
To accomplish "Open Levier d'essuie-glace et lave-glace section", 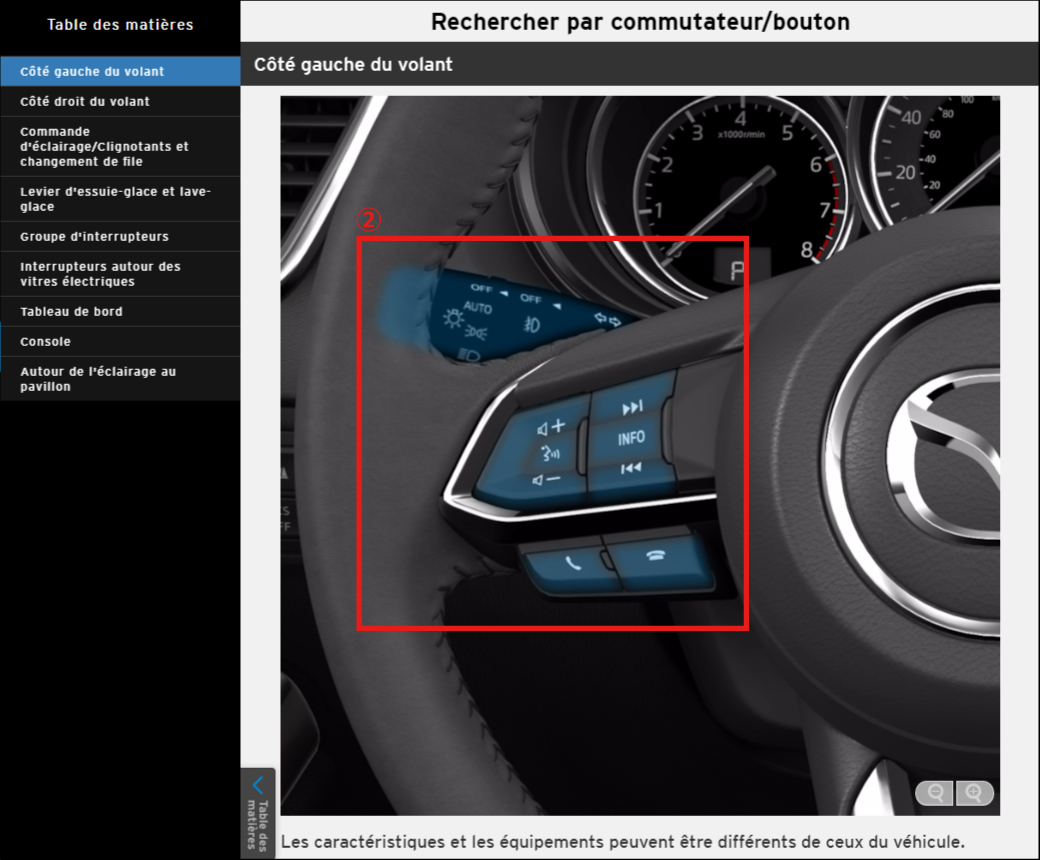I will pos(115,199).
